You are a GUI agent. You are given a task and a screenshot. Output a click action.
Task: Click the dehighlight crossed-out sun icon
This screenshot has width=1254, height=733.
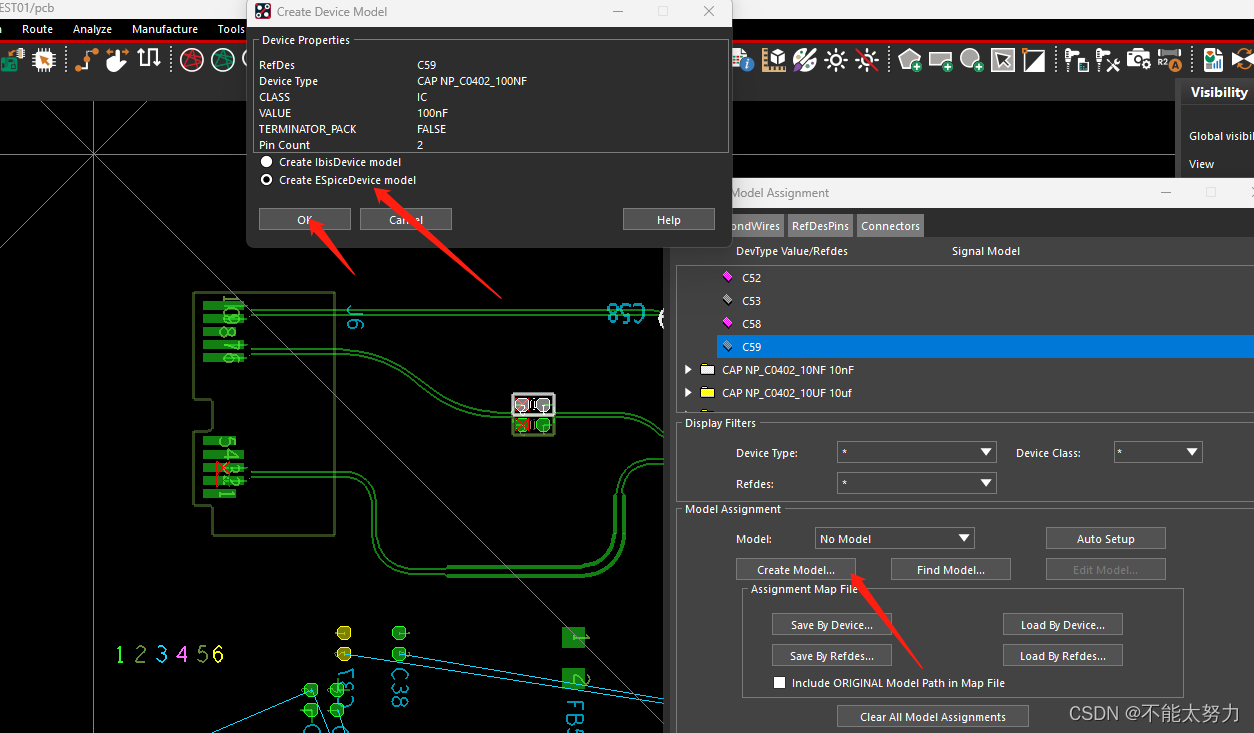click(x=867, y=60)
